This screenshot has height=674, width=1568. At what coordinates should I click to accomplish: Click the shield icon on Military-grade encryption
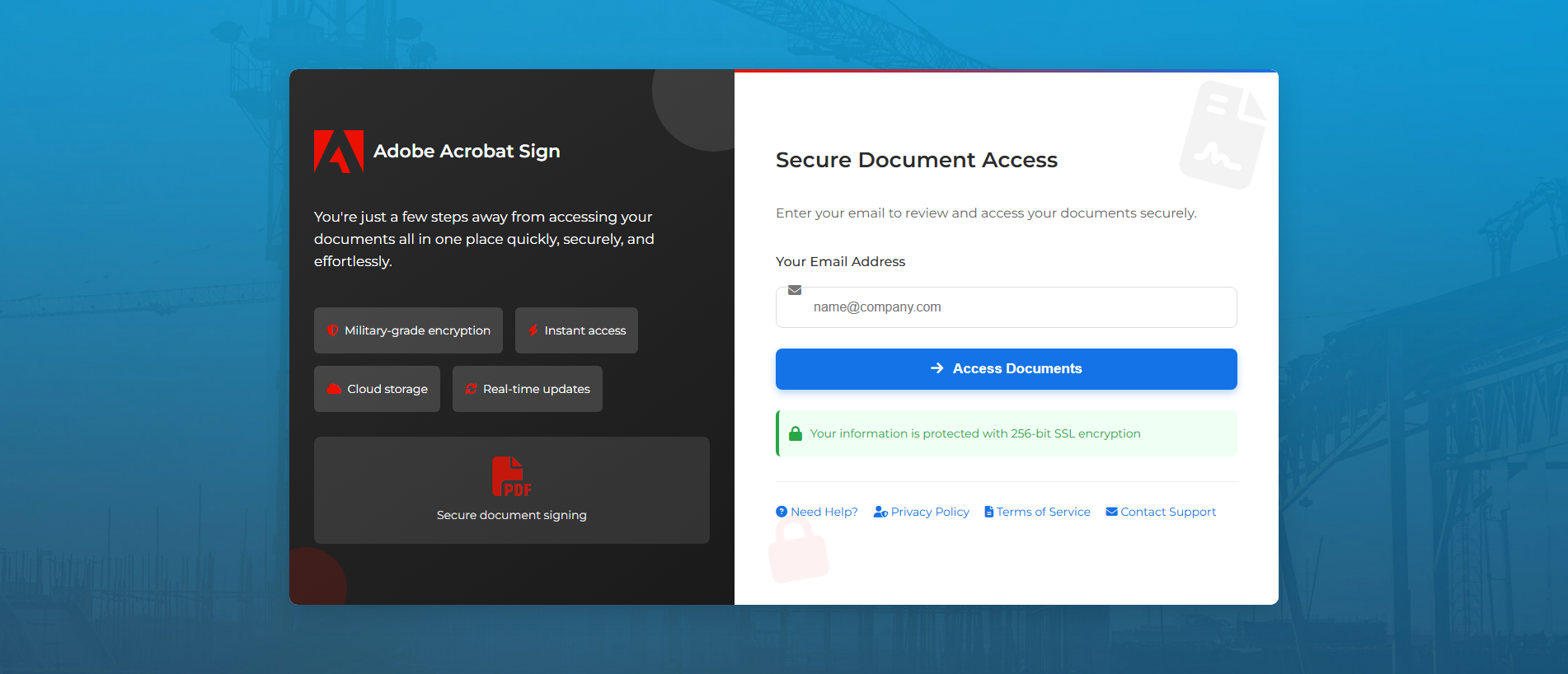pos(332,330)
